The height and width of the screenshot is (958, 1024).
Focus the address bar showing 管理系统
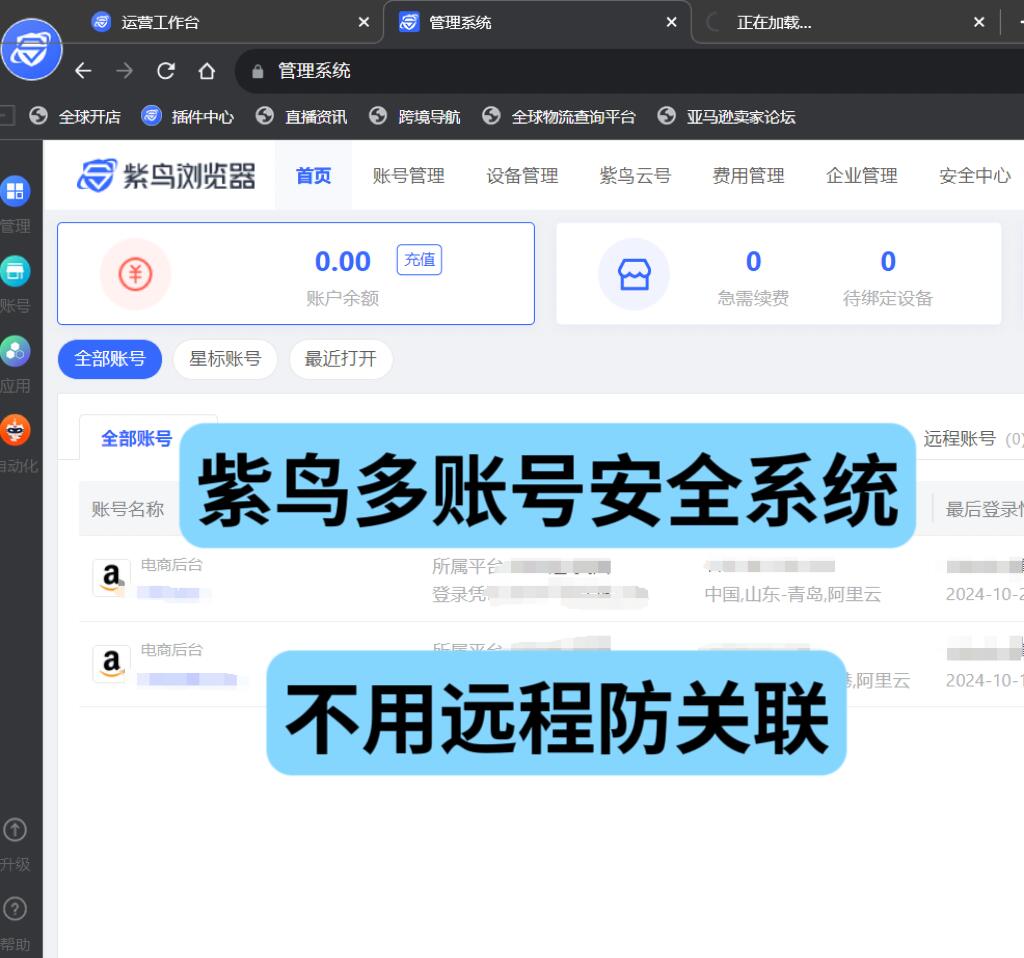[x=627, y=71]
